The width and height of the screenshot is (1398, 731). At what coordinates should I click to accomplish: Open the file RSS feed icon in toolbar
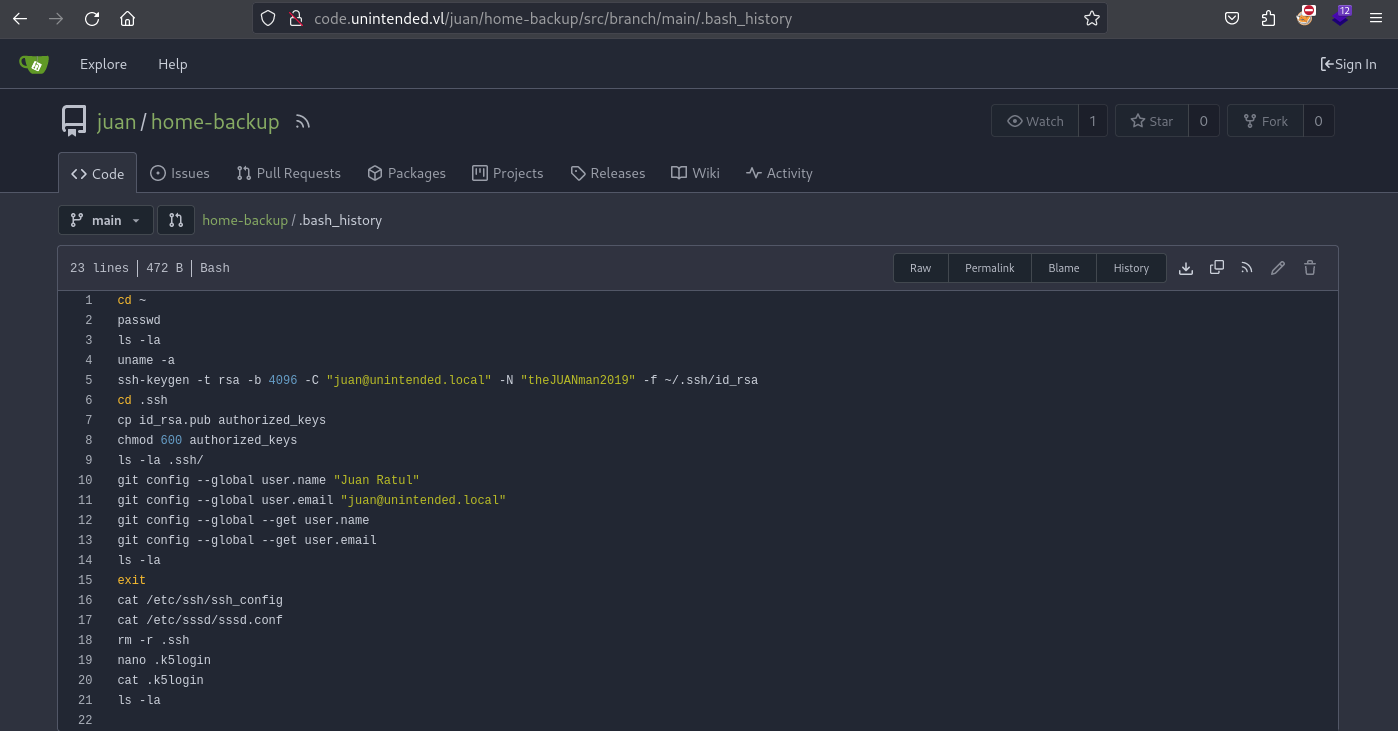[1247, 268]
